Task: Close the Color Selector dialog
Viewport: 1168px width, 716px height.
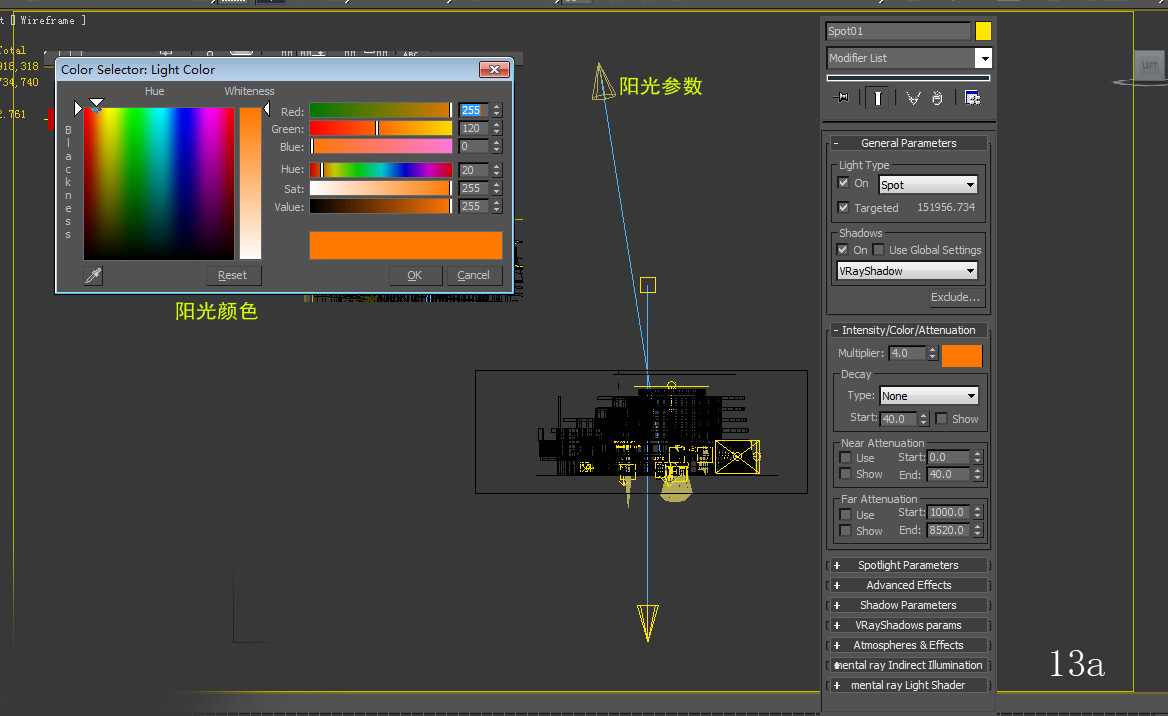Action: [x=494, y=69]
